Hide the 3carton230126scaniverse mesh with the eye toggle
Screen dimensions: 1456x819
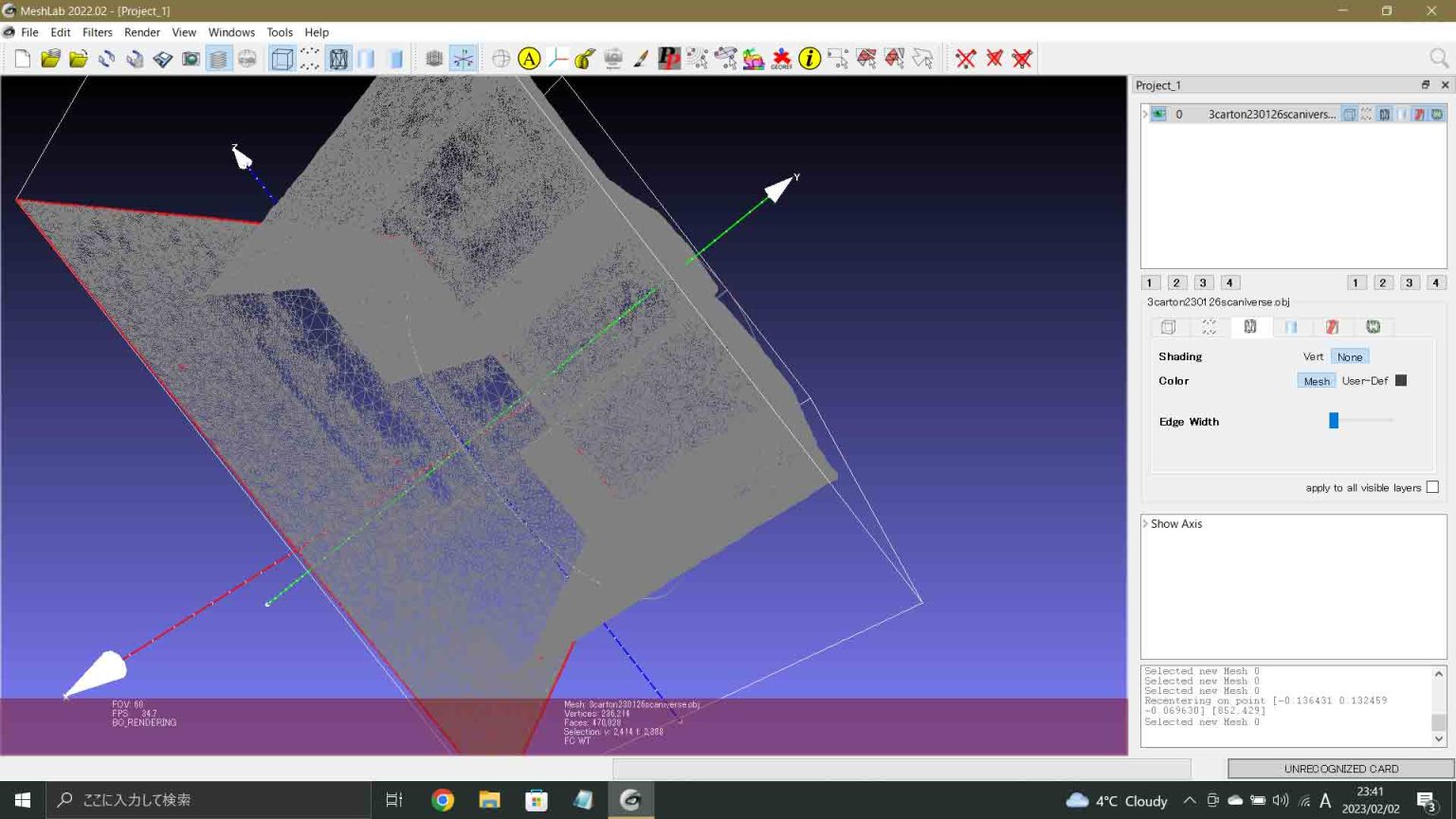click(x=1158, y=114)
